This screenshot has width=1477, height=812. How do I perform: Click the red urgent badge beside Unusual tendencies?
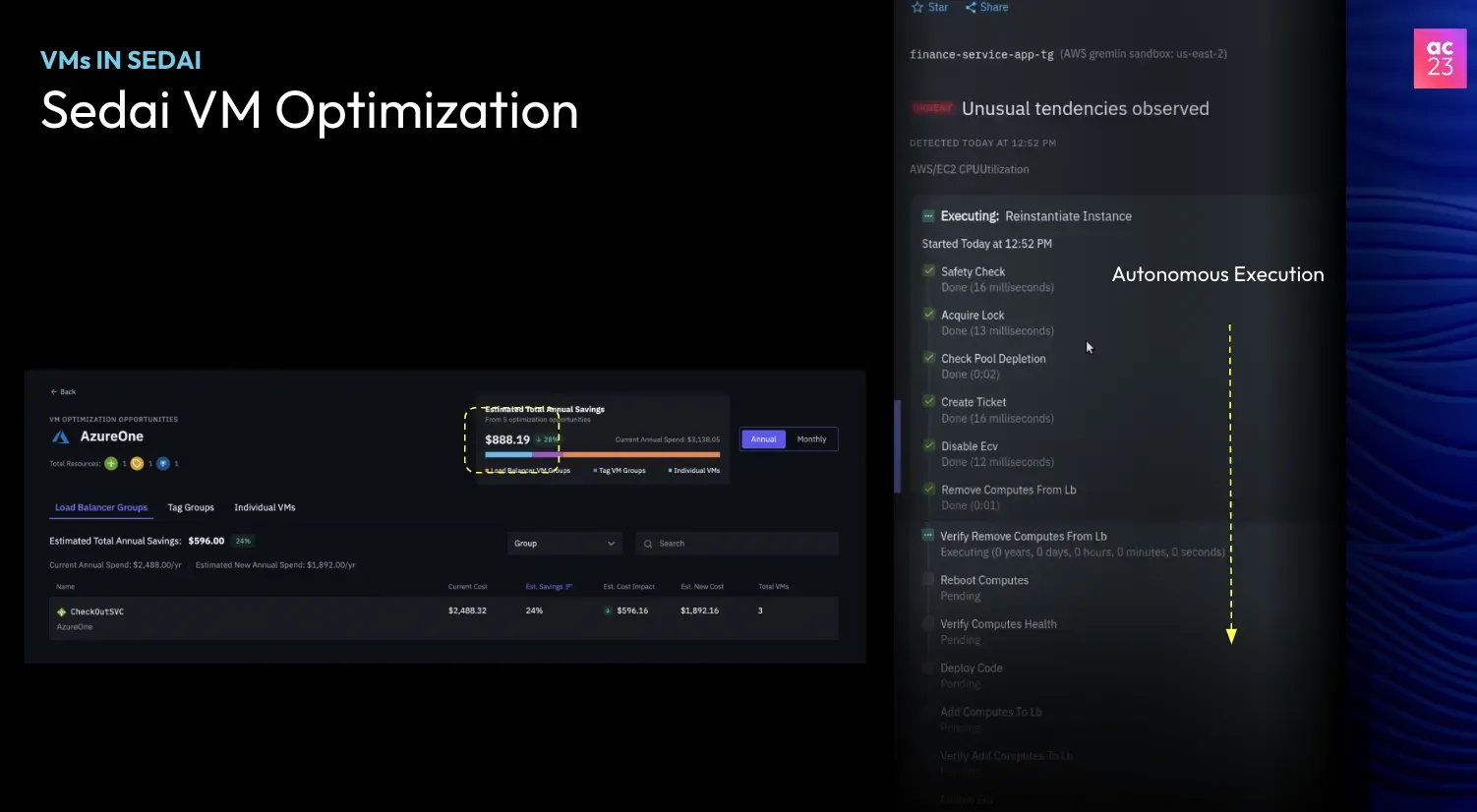click(932, 108)
